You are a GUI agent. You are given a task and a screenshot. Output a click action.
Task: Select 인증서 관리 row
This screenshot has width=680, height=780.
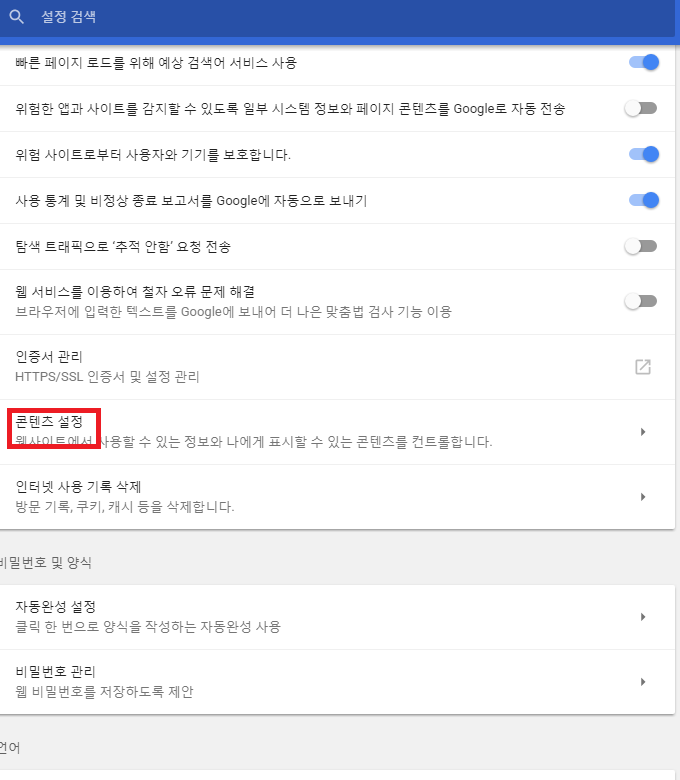(x=337, y=367)
